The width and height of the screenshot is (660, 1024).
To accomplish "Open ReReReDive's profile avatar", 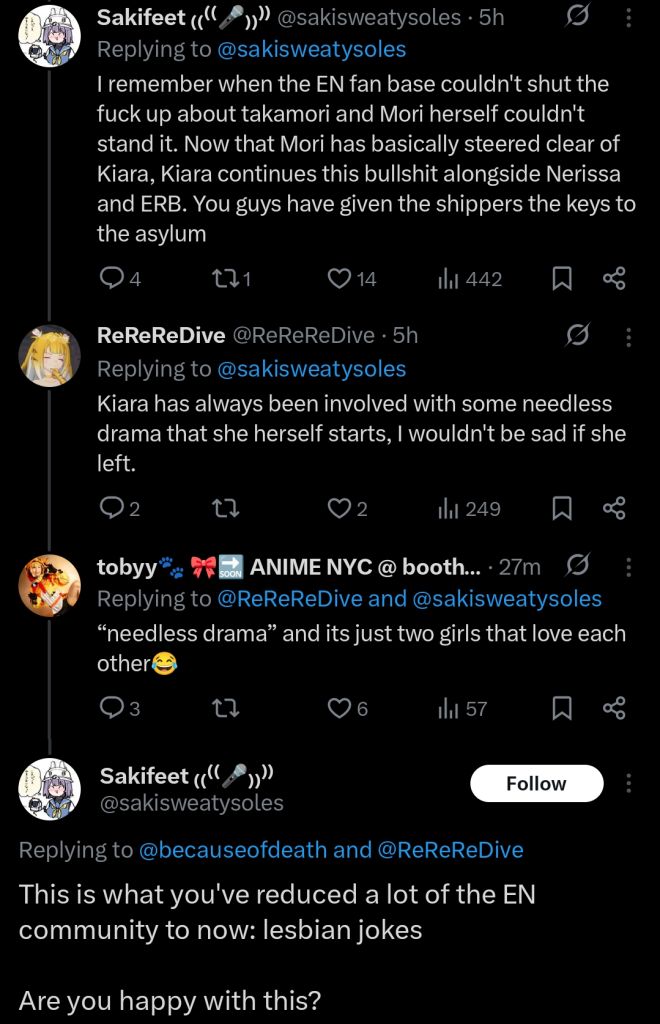I will pos(50,356).
